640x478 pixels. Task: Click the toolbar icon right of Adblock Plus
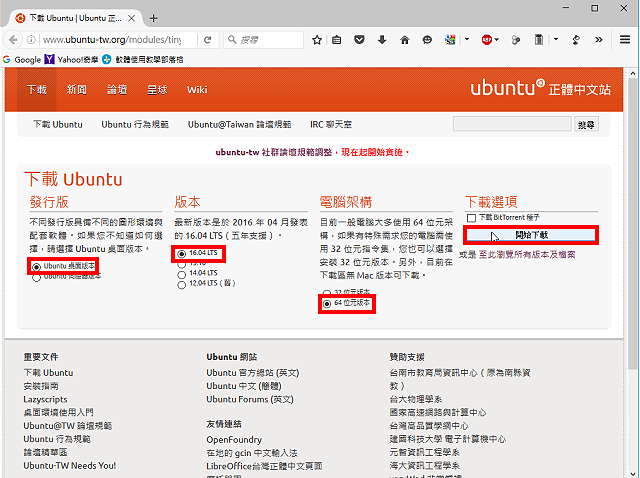(516, 40)
